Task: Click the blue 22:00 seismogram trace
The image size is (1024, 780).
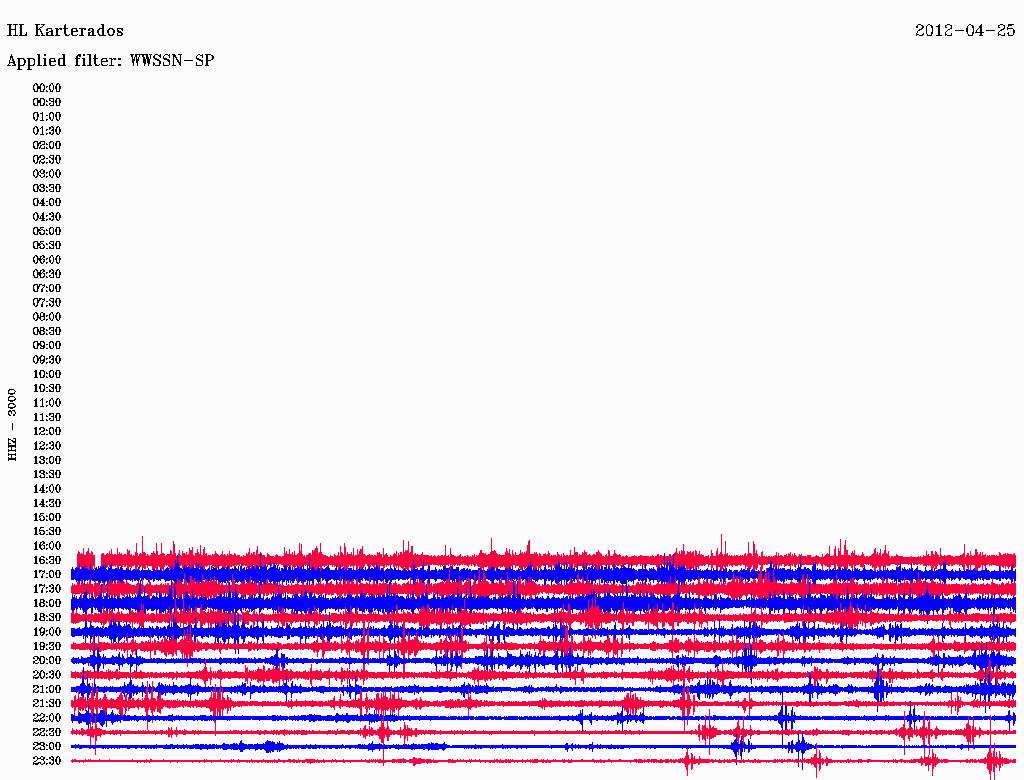Action: (543, 718)
